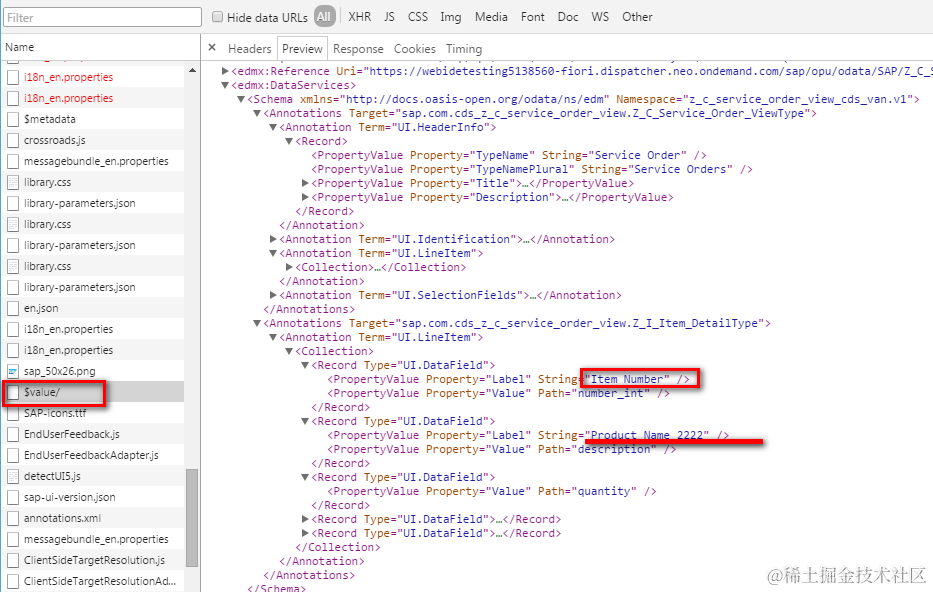This screenshot has width=933, height=592.
Task: Select SAP-icons.ttf request
Action: click(92, 413)
